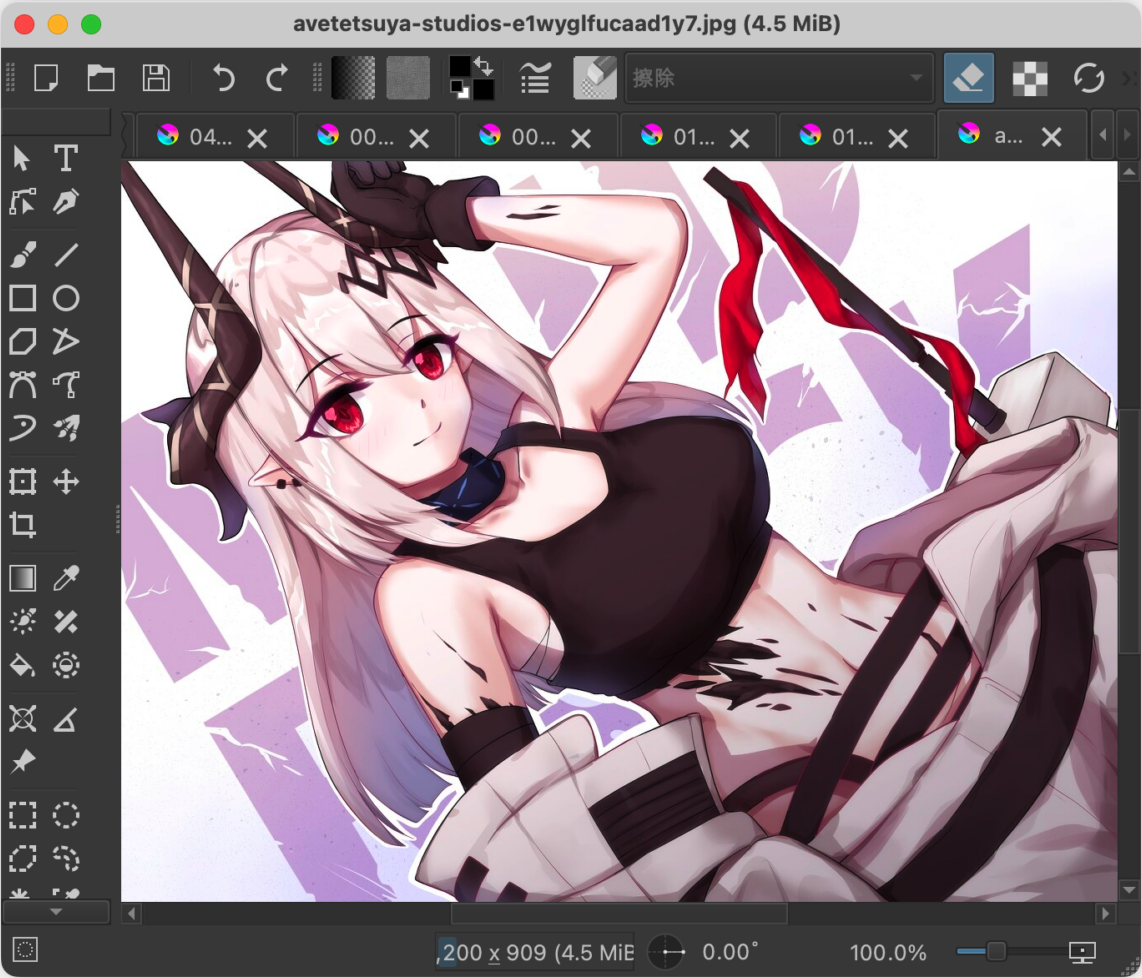Show previous document tabs with left arrow
The width and height of the screenshot is (1142, 978).
pyautogui.click(x=1103, y=135)
